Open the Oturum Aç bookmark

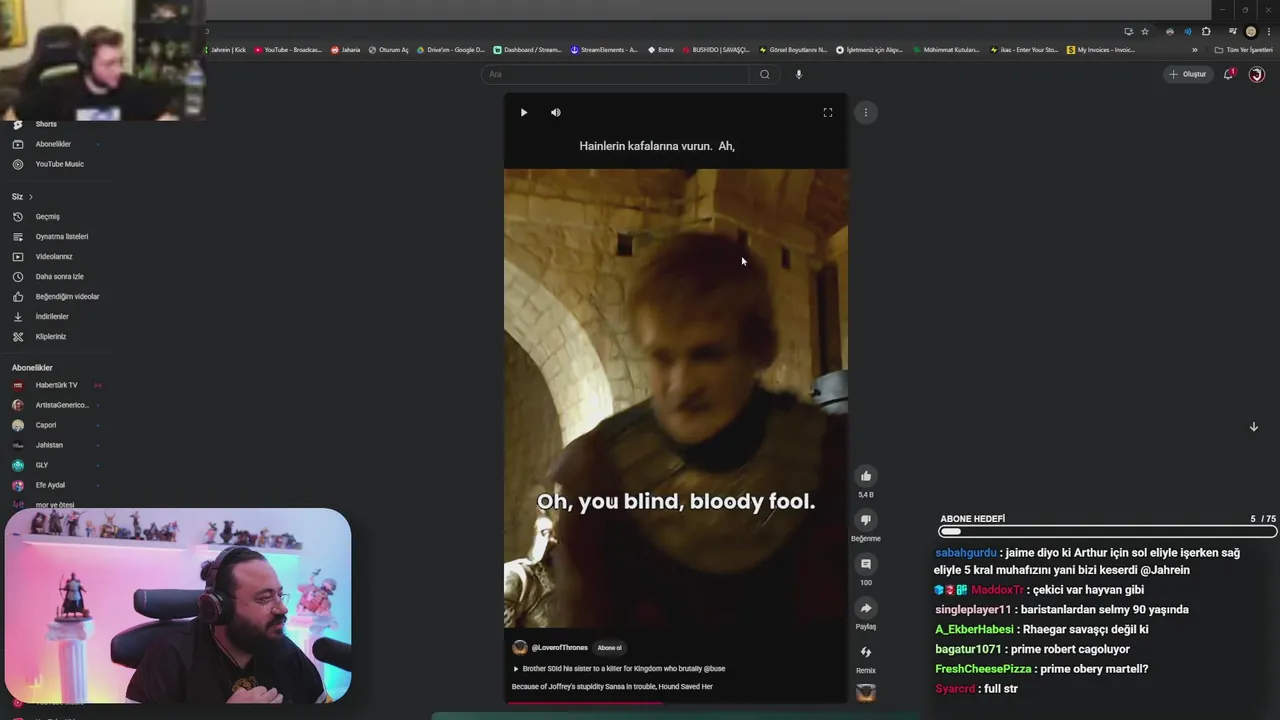[389, 50]
